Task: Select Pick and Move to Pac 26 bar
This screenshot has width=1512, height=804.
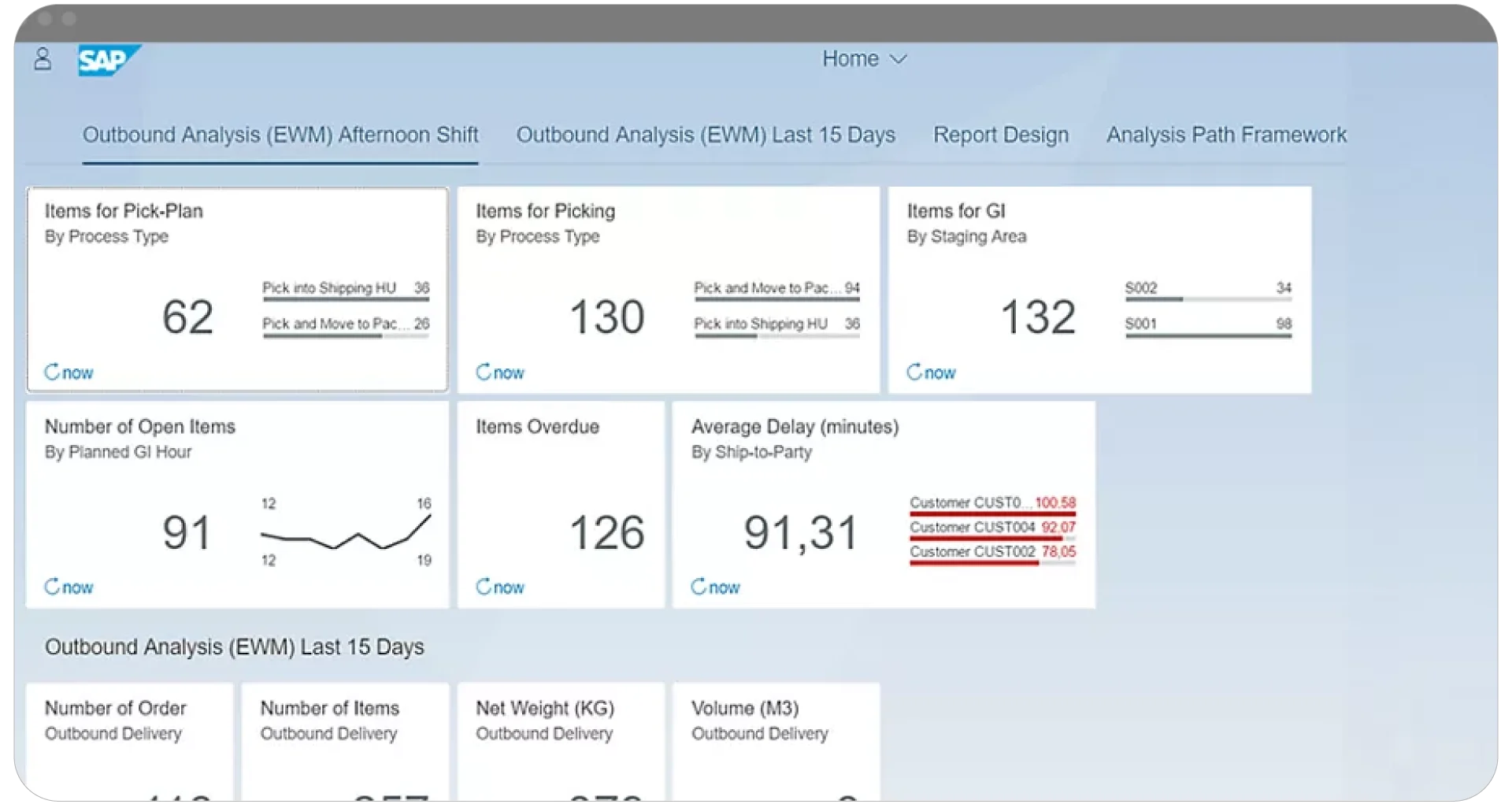Action: click(x=346, y=327)
